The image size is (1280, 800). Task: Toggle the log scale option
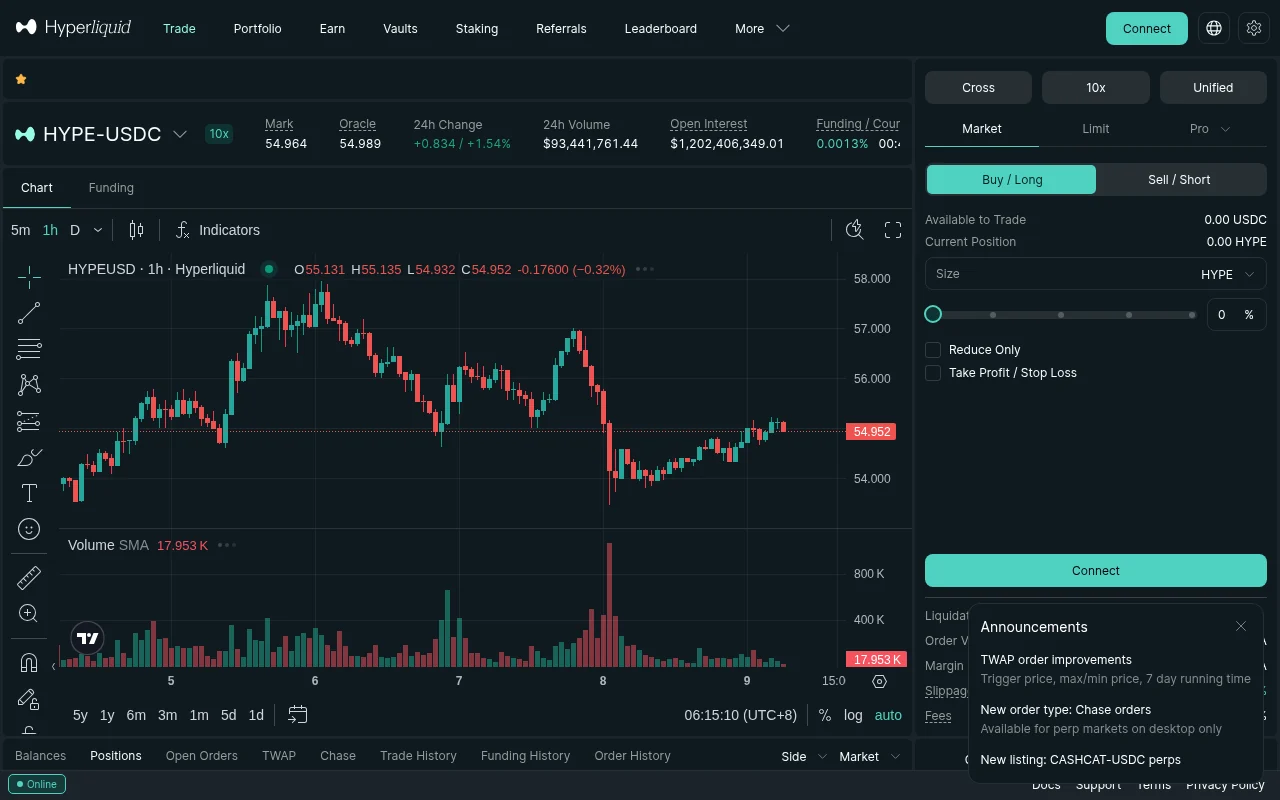(853, 715)
